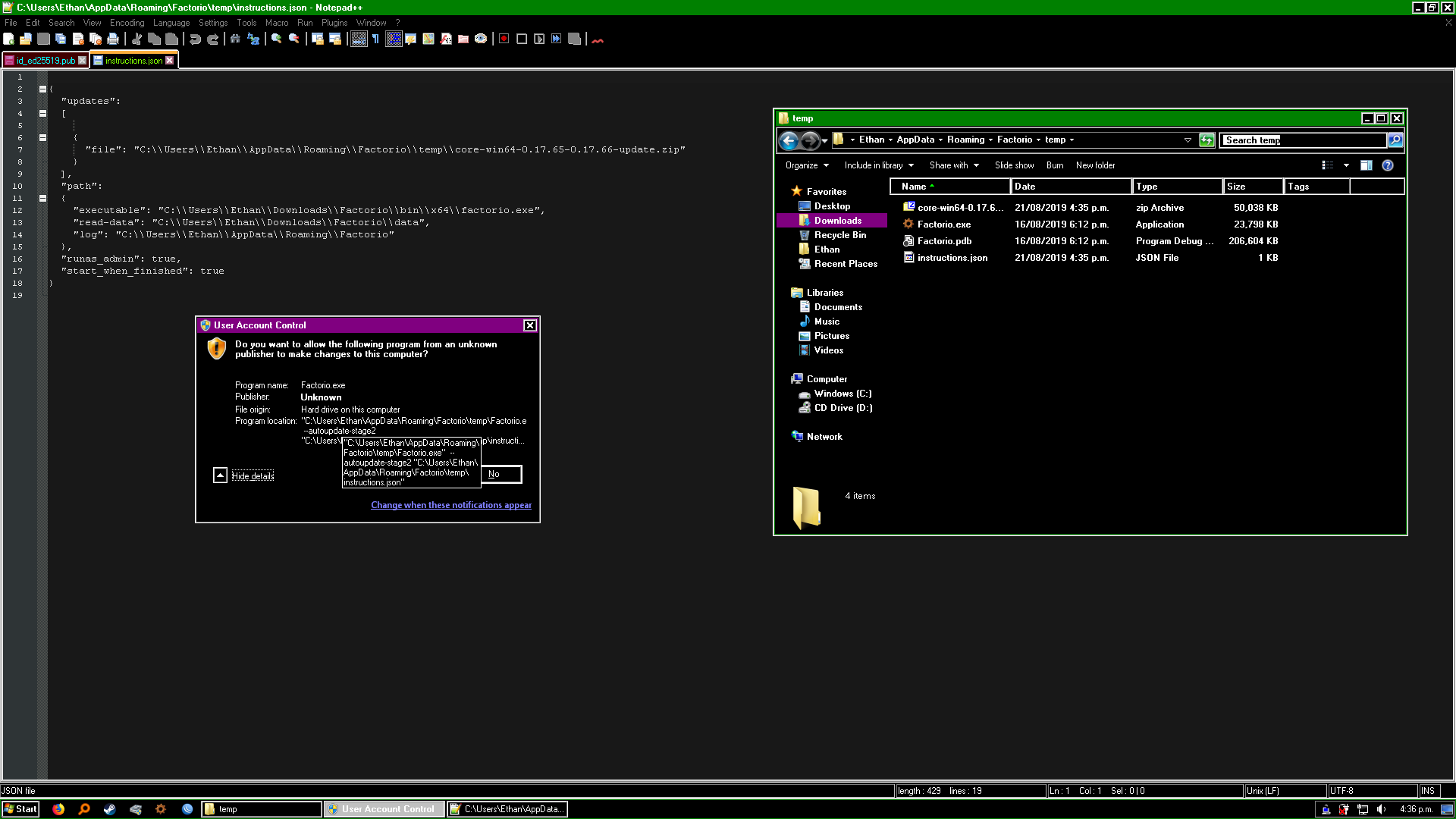Click Folder as Workspace icon

[463, 39]
